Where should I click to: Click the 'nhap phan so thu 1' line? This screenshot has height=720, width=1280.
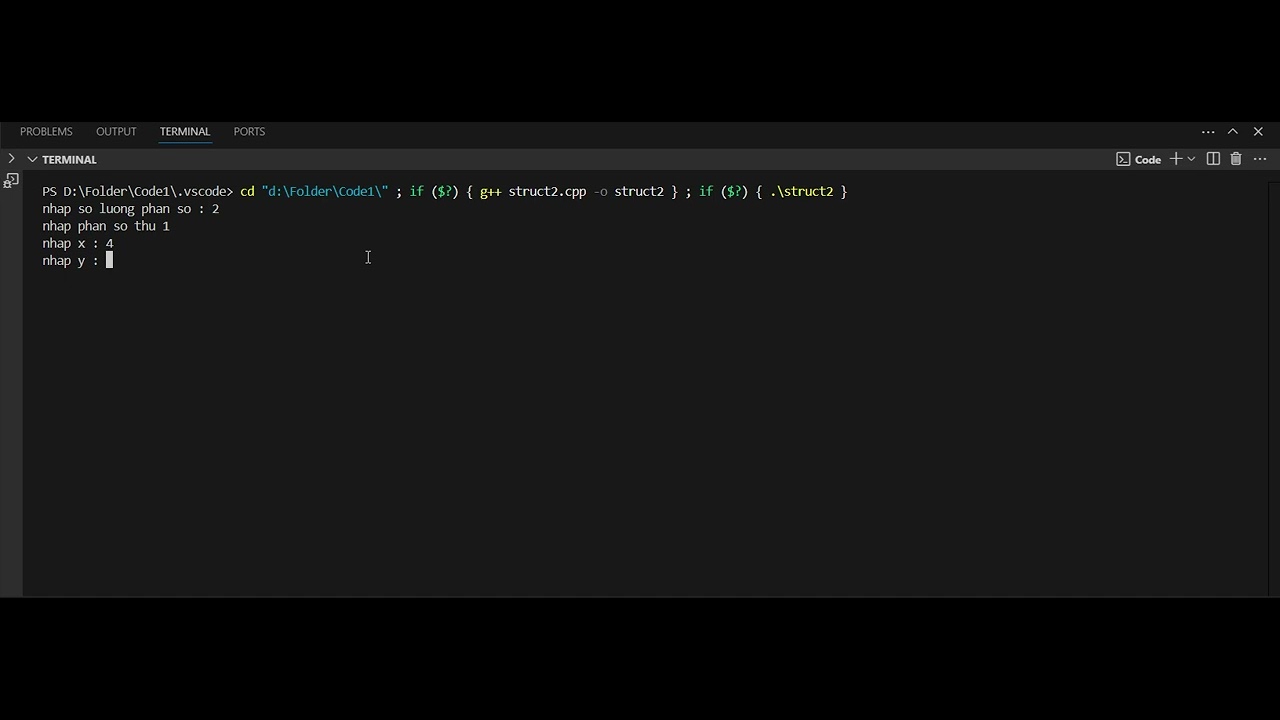coord(106,226)
